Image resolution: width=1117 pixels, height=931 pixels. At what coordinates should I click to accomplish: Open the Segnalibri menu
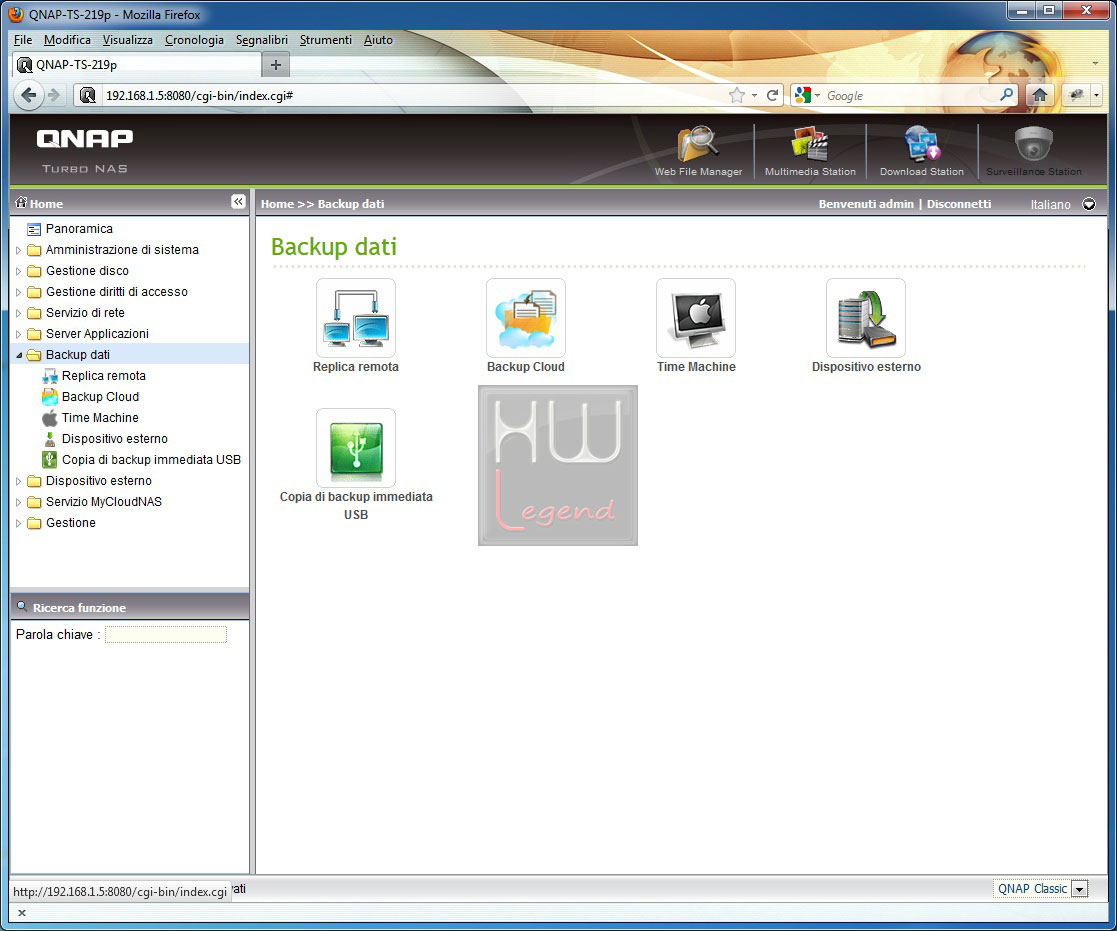(x=261, y=40)
